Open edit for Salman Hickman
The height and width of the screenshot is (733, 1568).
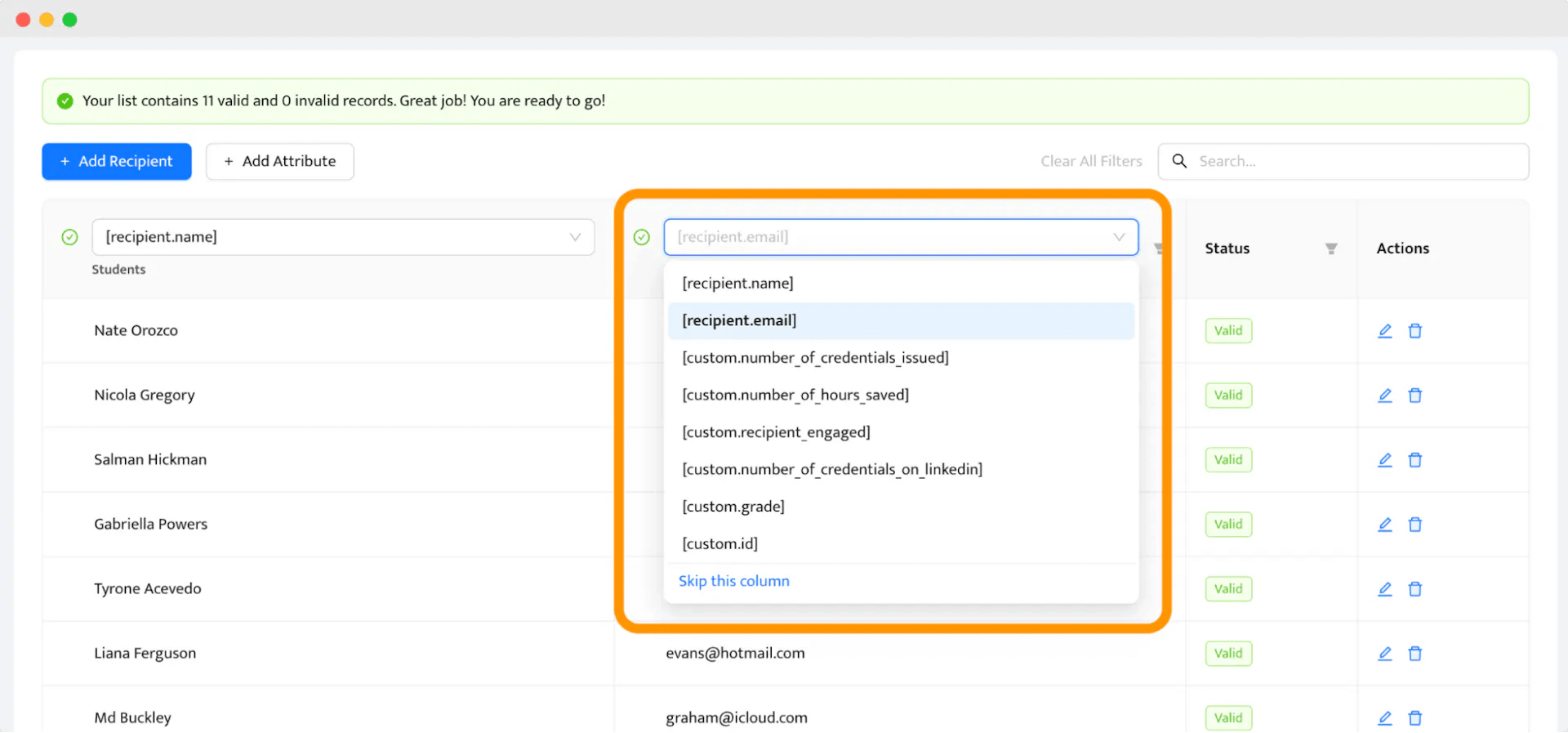click(1385, 460)
